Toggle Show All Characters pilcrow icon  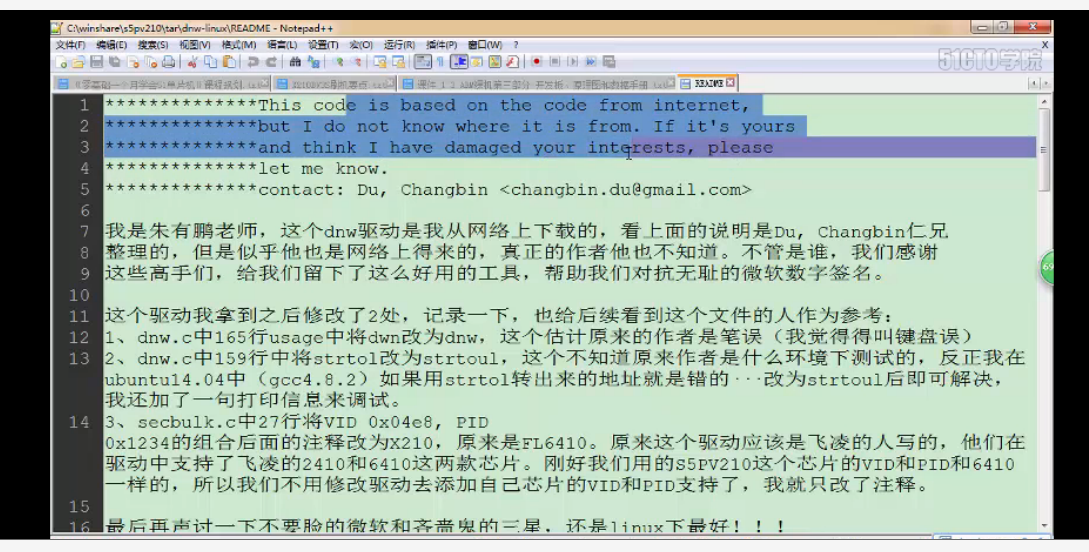pyautogui.click(x=440, y=62)
